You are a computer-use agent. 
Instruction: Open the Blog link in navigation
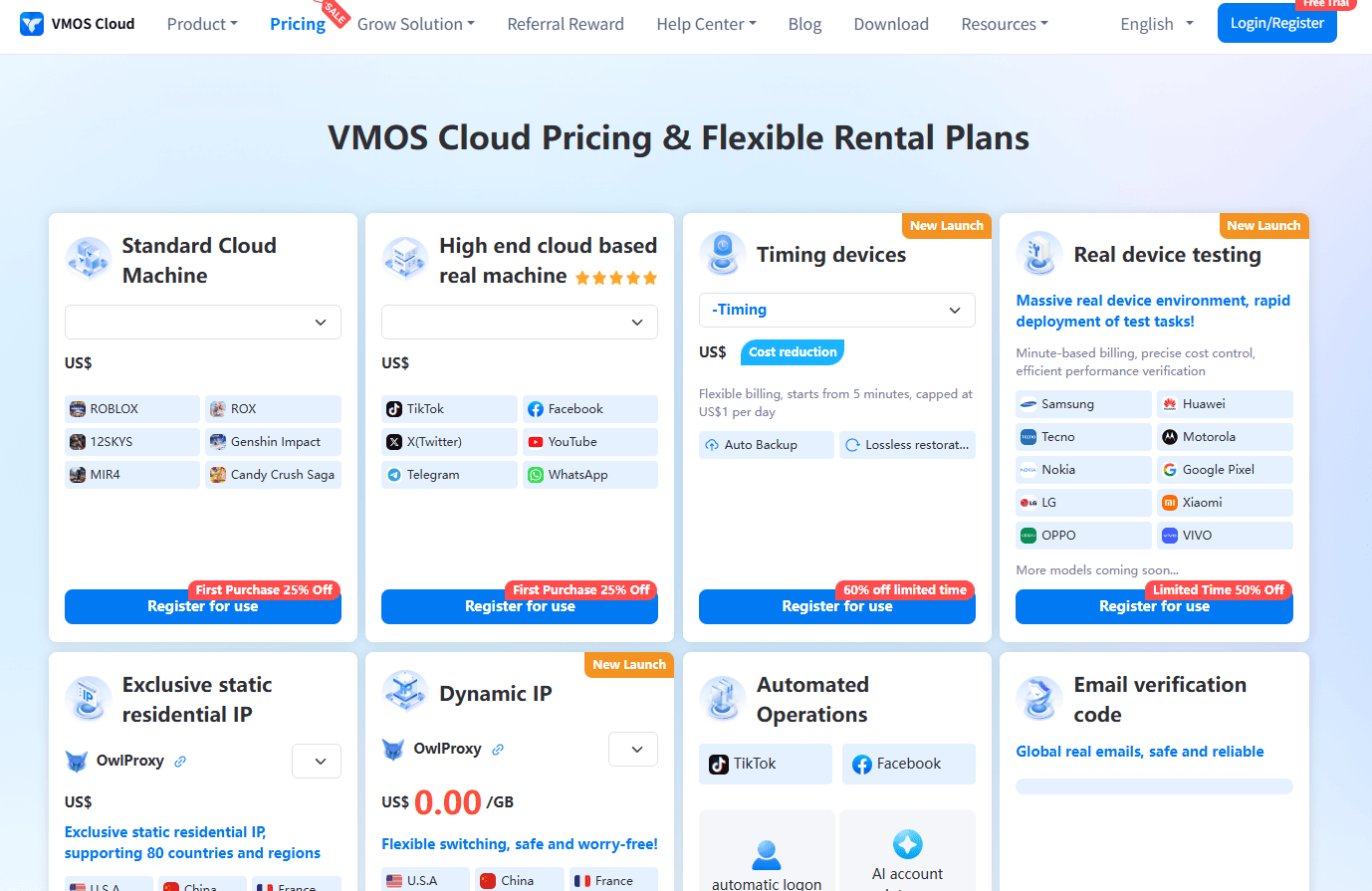click(804, 24)
